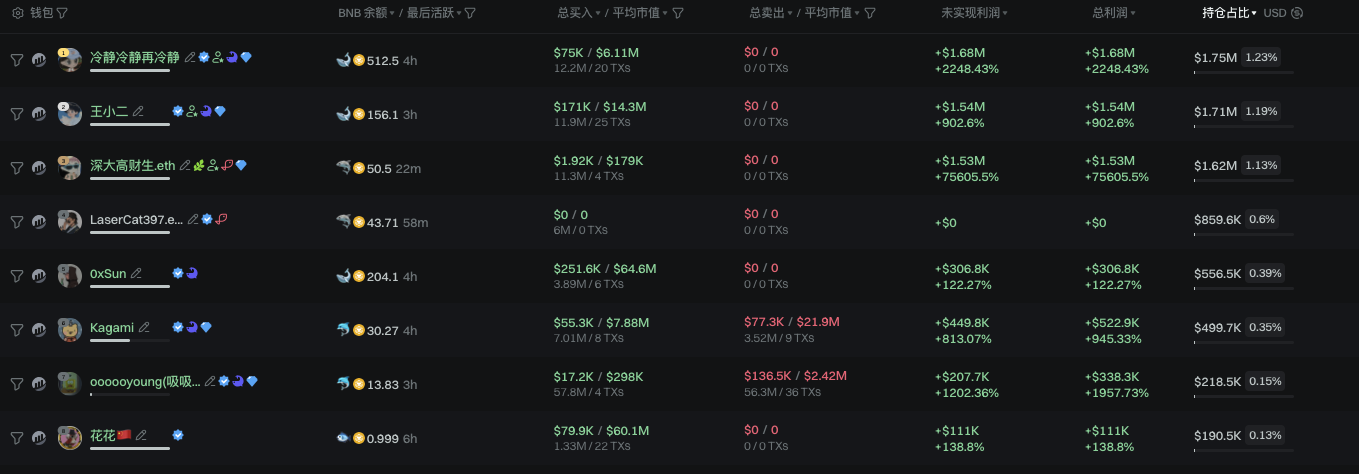Open the 冷静冷静再冷静 wallet link
The height and width of the screenshot is (474, 1359).
(x=134, y=57)
